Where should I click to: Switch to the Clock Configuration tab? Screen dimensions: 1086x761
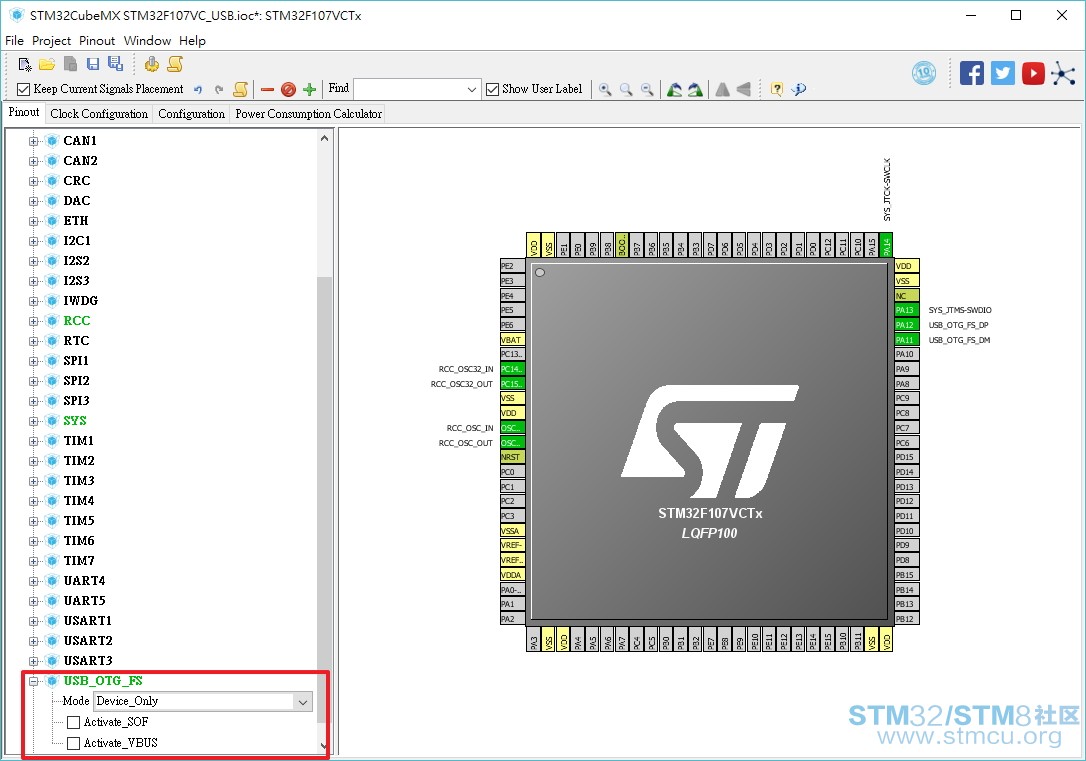99,114
